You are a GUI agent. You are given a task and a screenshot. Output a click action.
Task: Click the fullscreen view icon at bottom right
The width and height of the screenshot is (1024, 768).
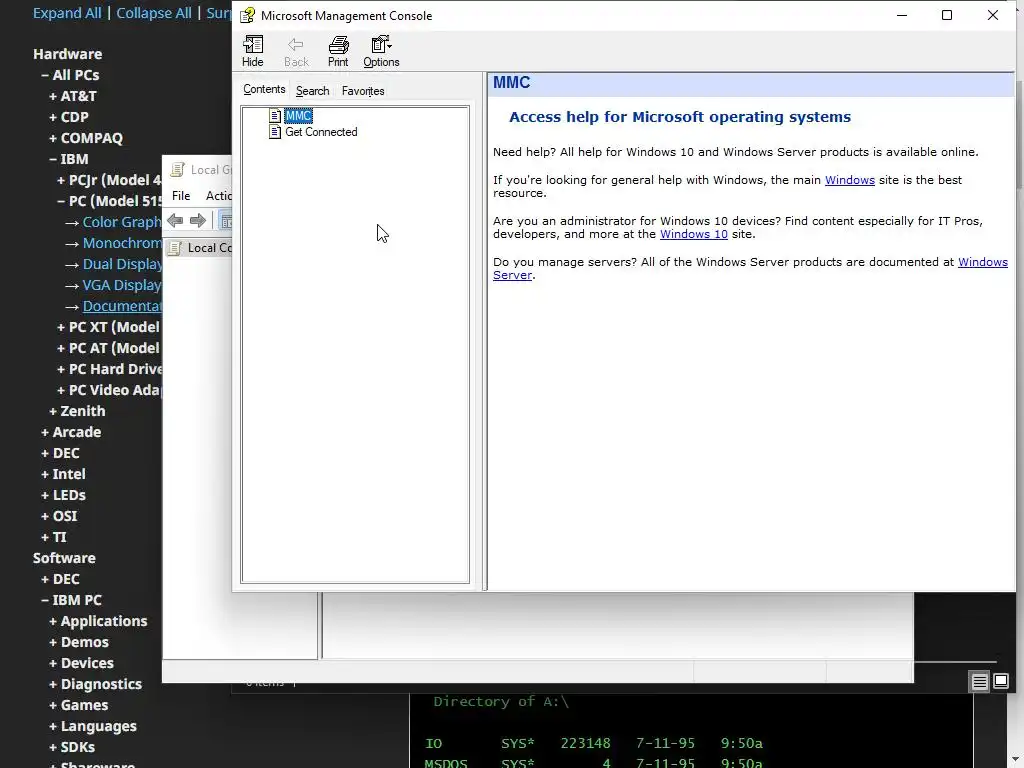(1000, 682)
